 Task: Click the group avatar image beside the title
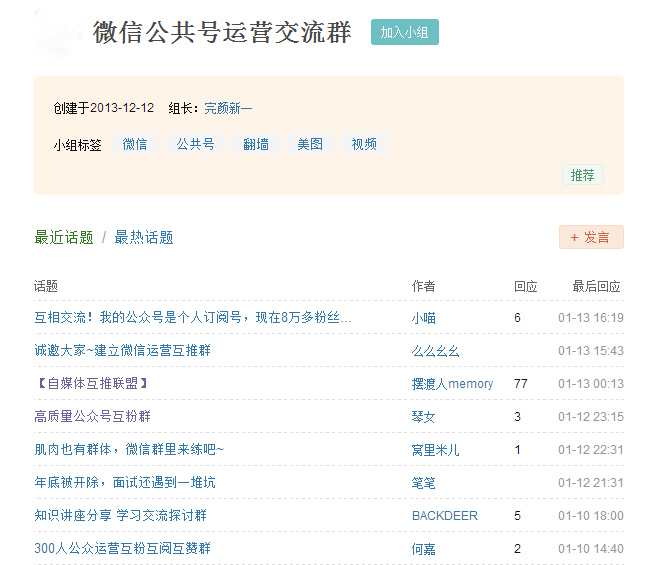pyautogui.click(x=56, y=33)
